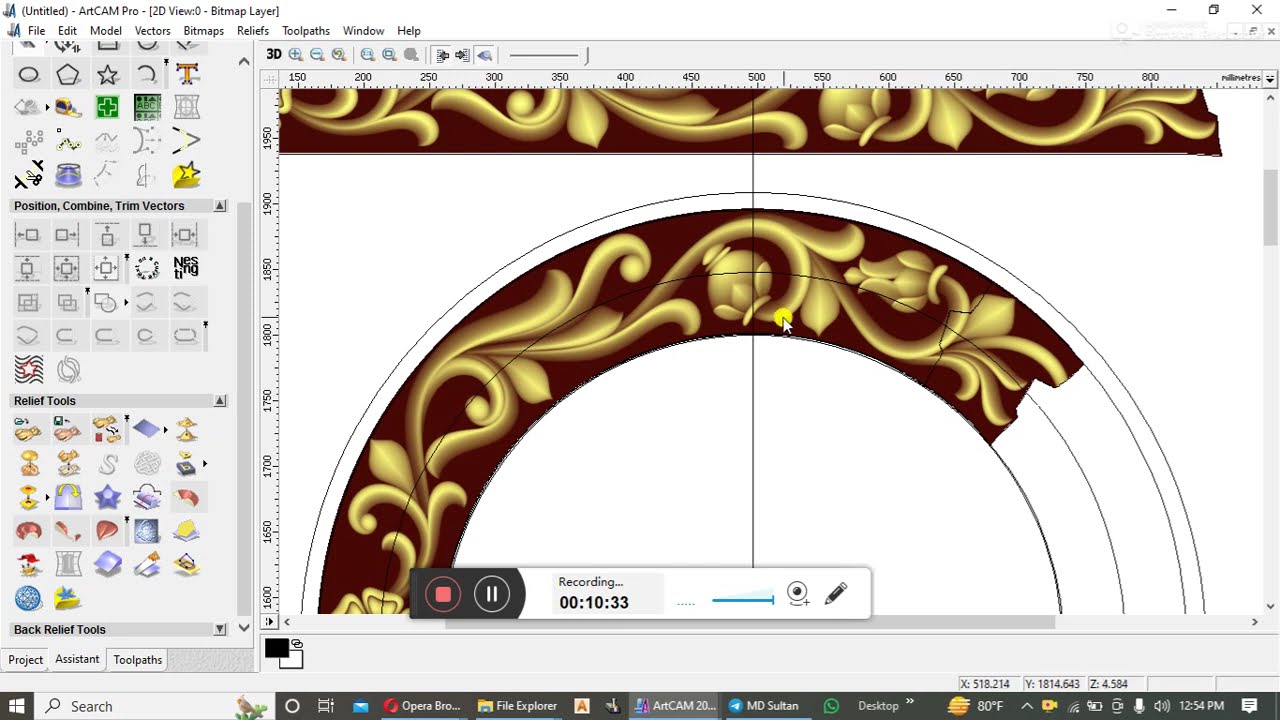Switch to the 3D view
Viewport: 1280px width, 720px height.
[x=273, y=55]
